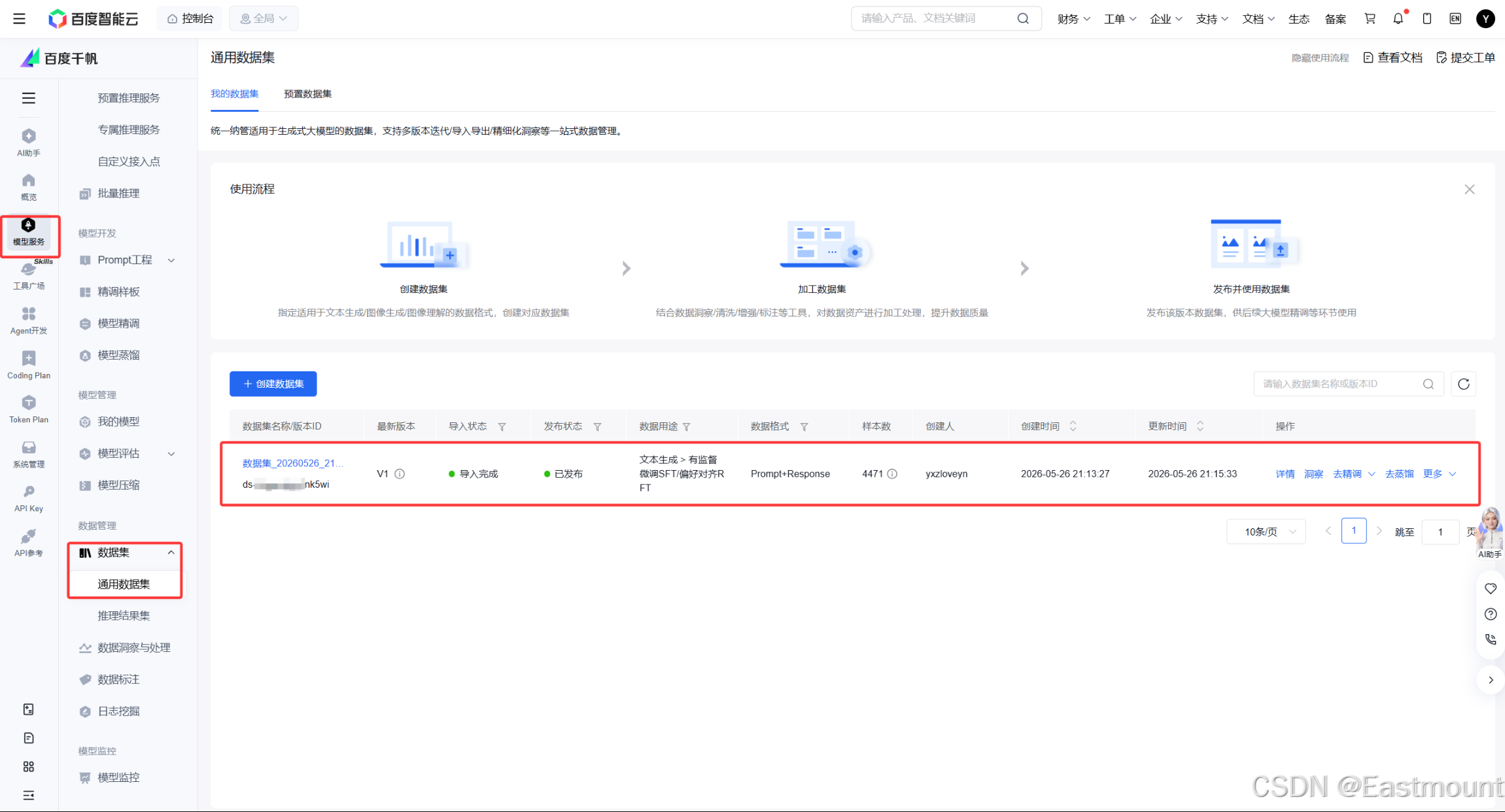Viewport: 1505px width, 812px height.
Task: Click the 提交工单 link
Action: click(1466, 58)
